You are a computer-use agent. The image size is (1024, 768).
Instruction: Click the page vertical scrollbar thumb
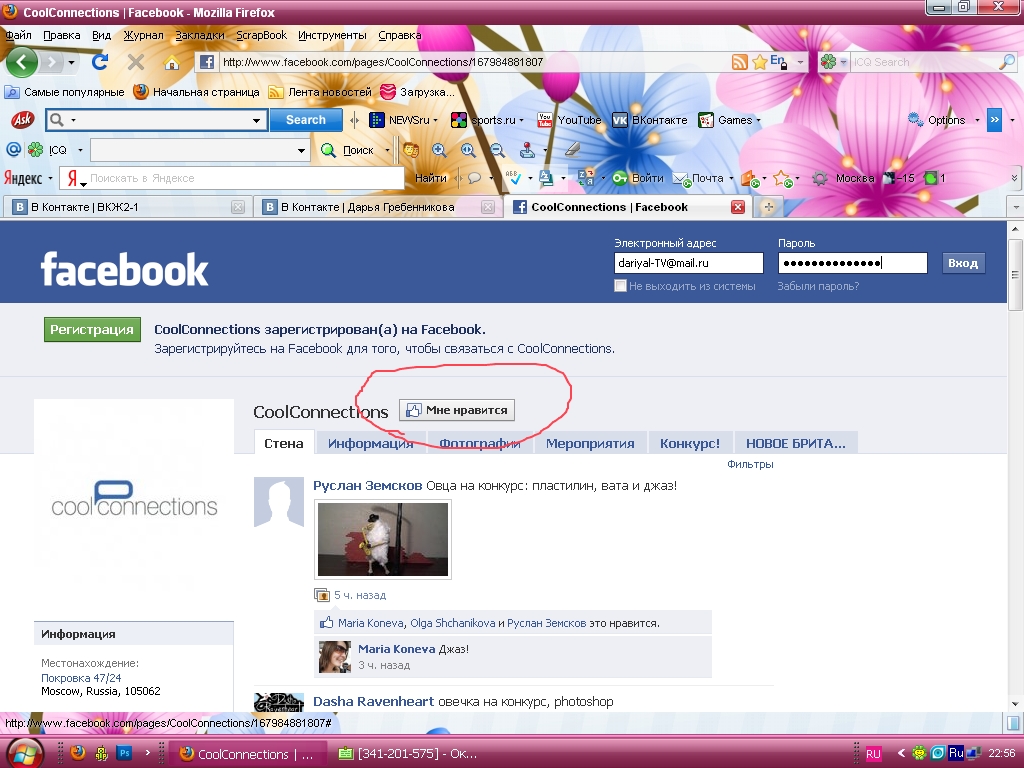pyautogui.click(x=1015, y=274)
